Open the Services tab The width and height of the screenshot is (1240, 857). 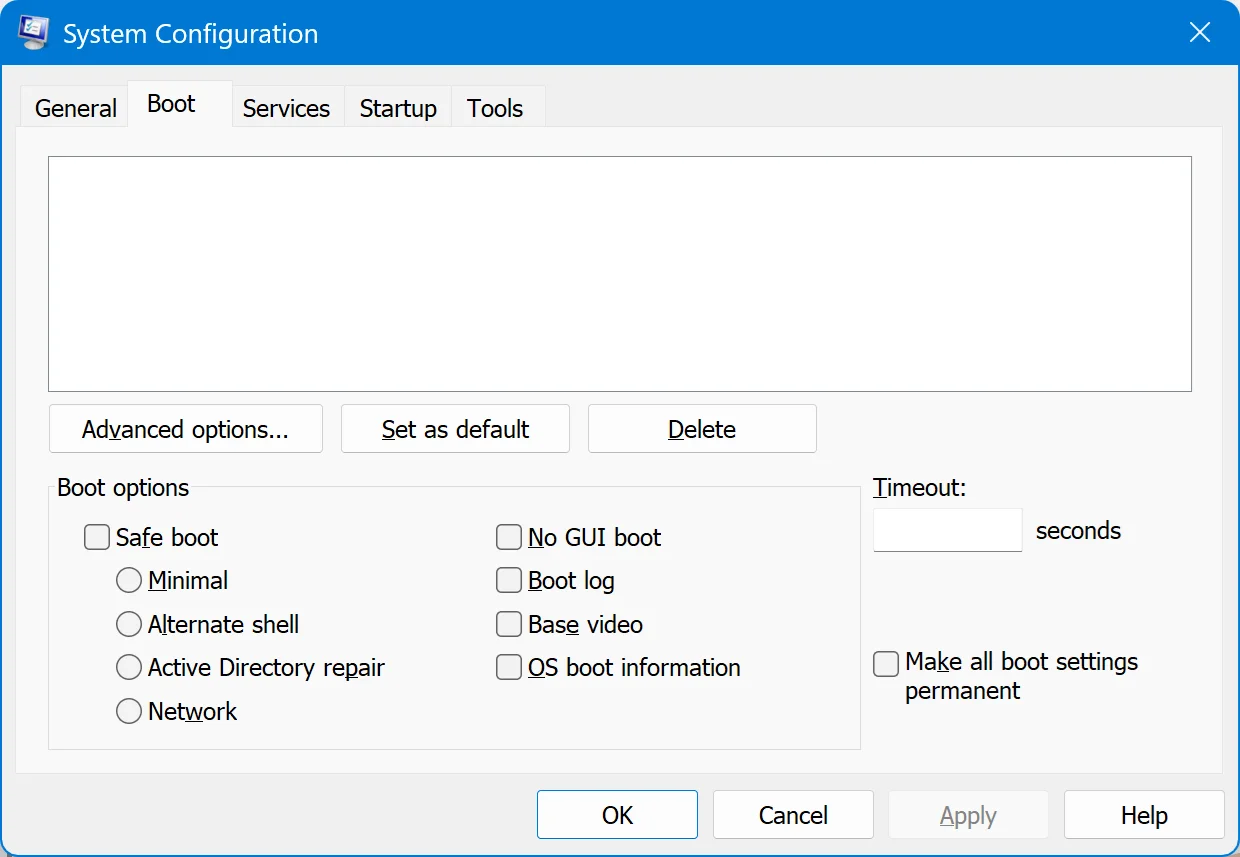pos(286,108)
